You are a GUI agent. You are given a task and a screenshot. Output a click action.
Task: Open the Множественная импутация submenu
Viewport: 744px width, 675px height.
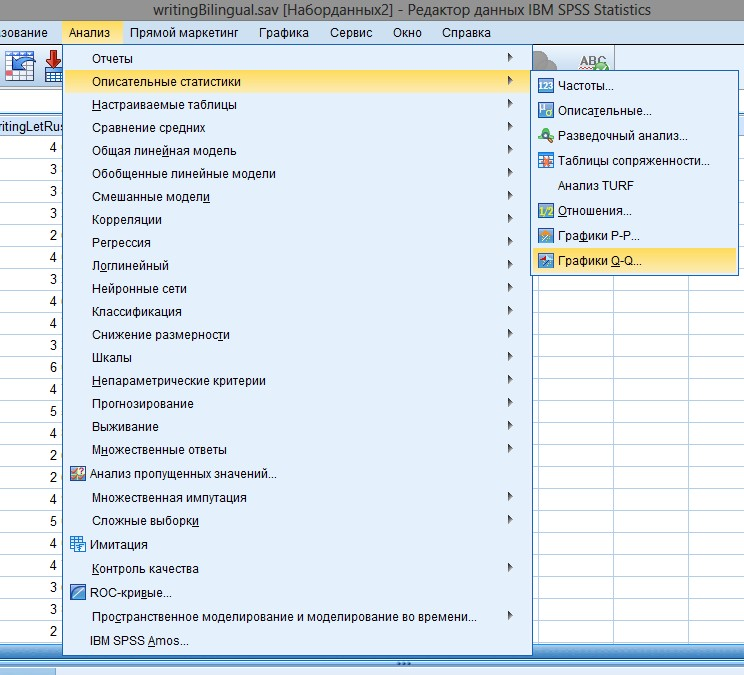tap(297, 498)
